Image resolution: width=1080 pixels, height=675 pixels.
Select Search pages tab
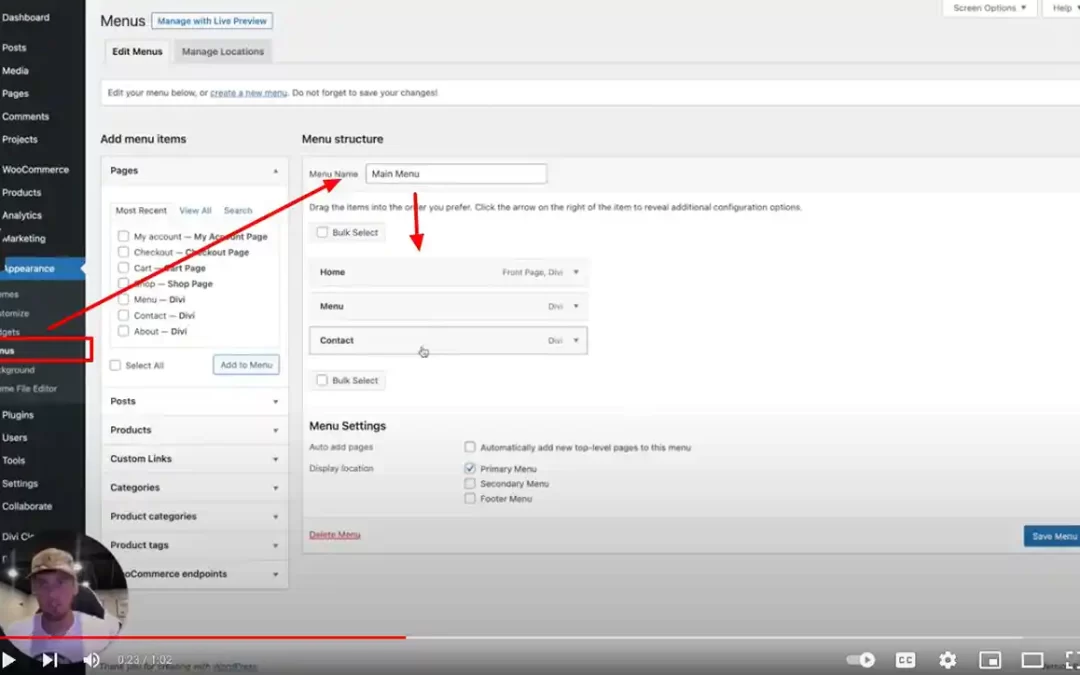[x=238, y=211]
